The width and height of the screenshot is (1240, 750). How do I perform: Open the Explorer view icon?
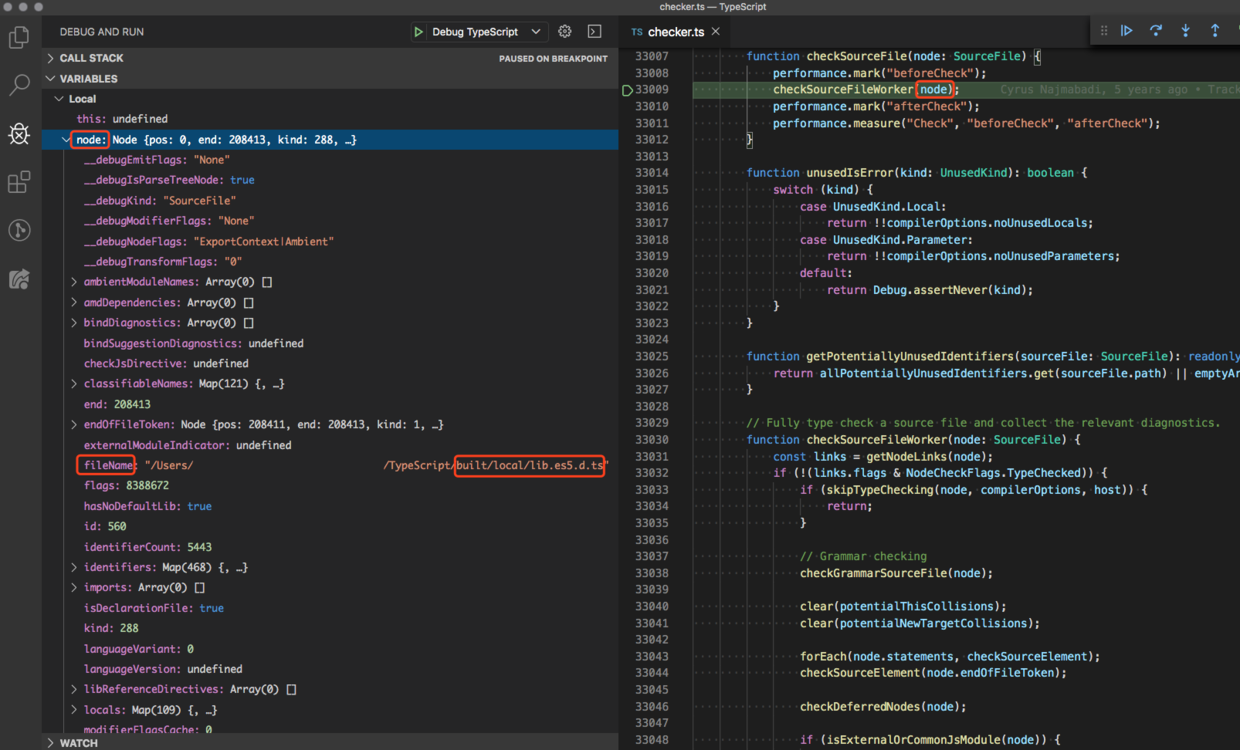18,36
